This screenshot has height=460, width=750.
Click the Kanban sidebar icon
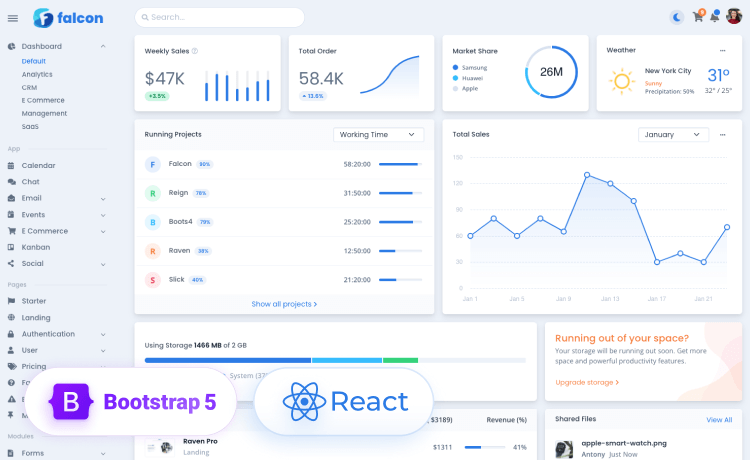(x=11, y=247)
